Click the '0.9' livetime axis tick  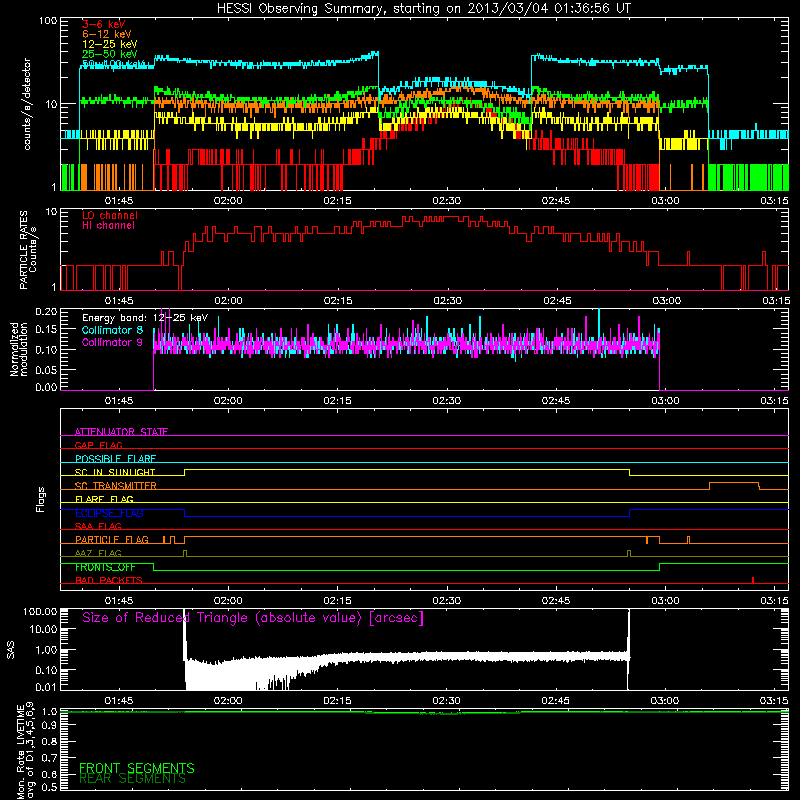tap(49, 726)
